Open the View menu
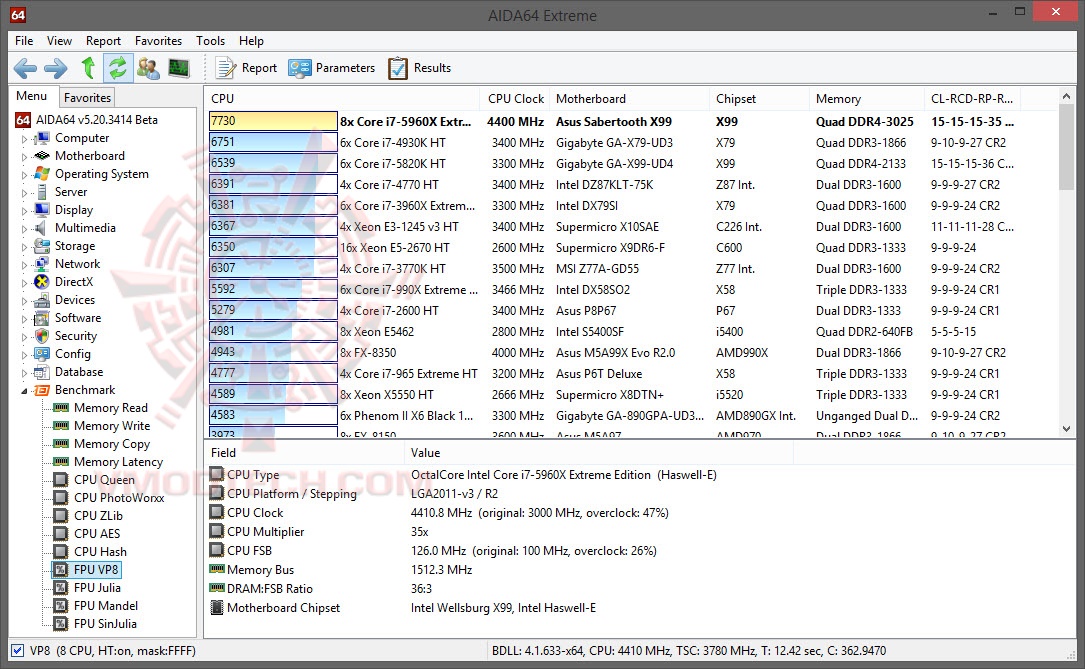 59,41
